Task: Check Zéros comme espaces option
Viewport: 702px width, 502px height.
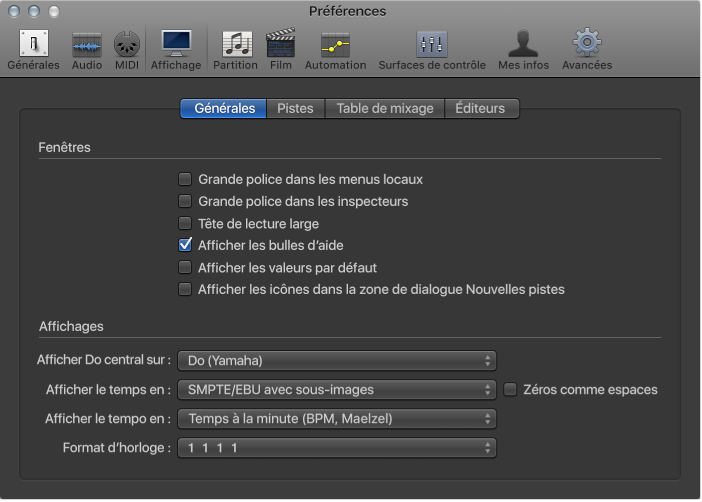Action: click(510, 390)
